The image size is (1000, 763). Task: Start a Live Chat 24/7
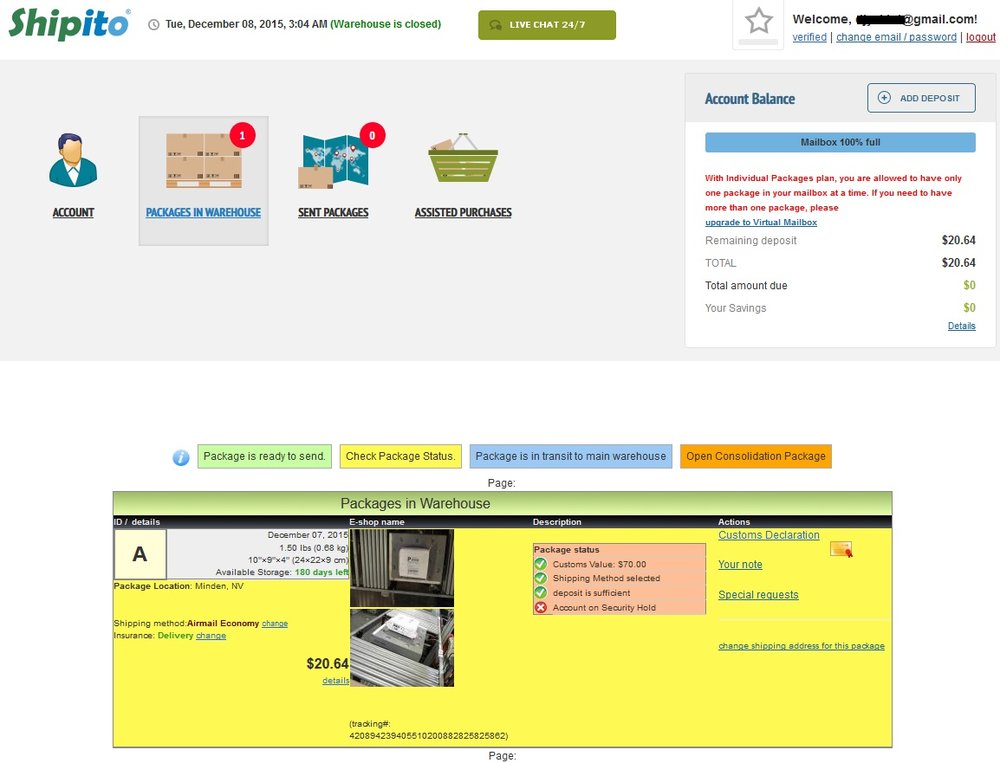[x=547, y=25]
